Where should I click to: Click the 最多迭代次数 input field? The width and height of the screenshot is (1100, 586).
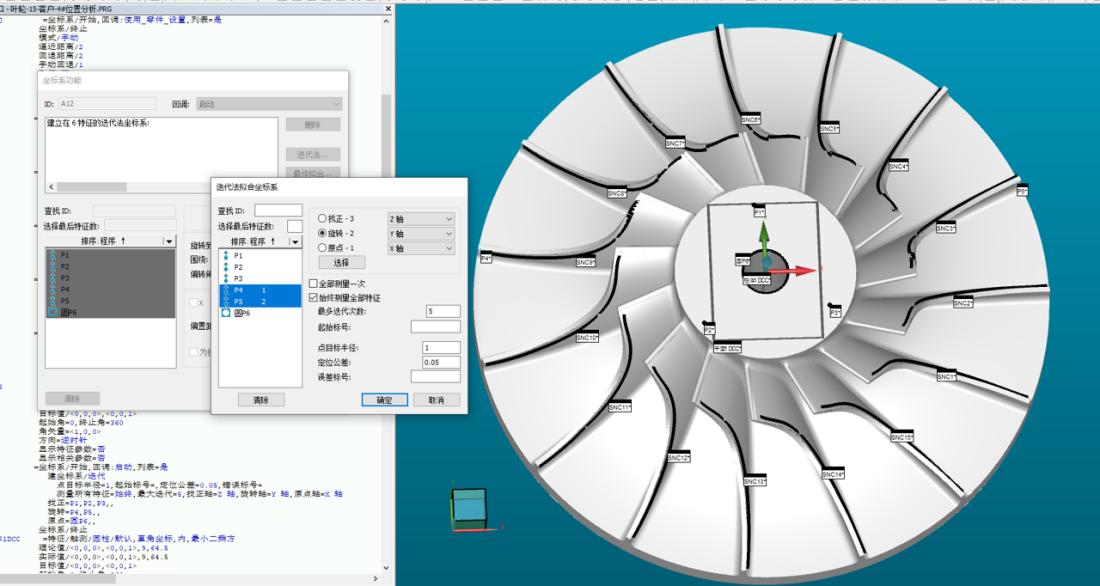(x=442, y=312)
